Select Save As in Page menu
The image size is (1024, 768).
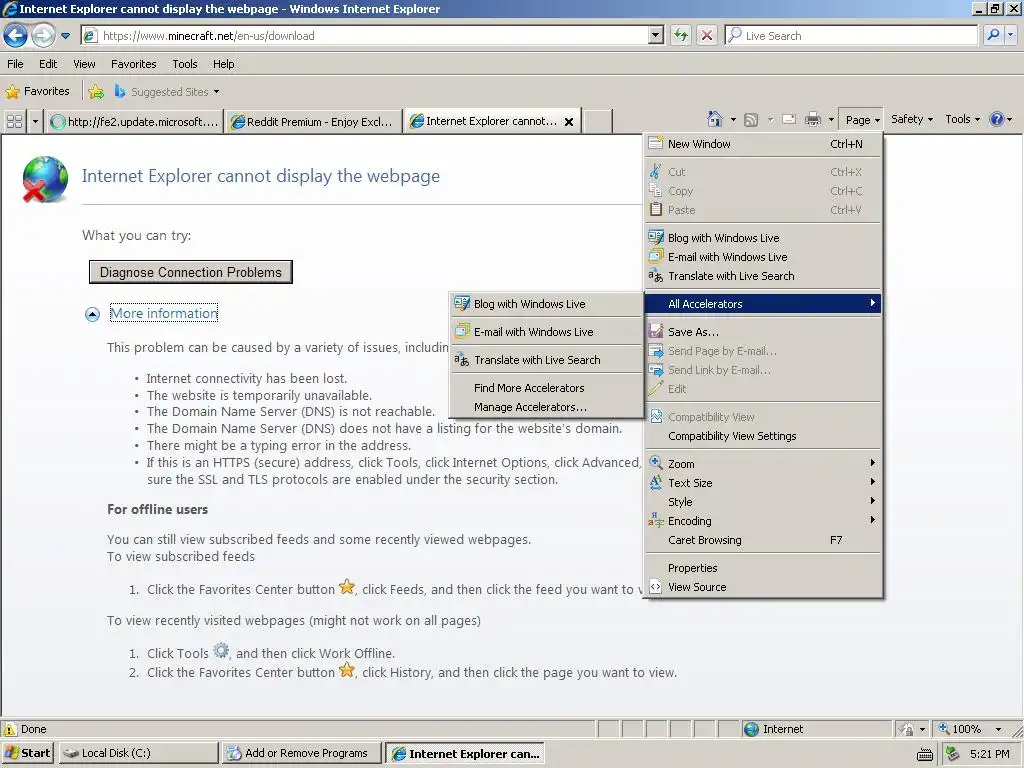pos(763,332)
